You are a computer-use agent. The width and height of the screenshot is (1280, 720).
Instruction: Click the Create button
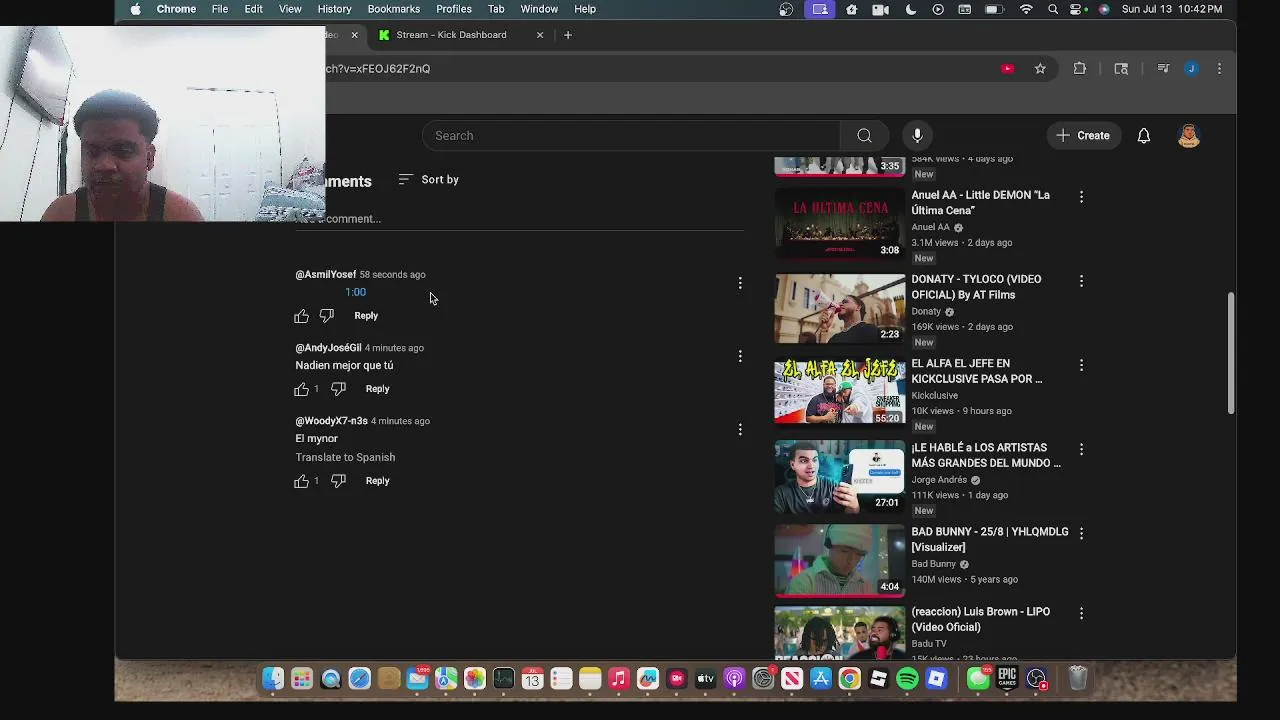1083,135
